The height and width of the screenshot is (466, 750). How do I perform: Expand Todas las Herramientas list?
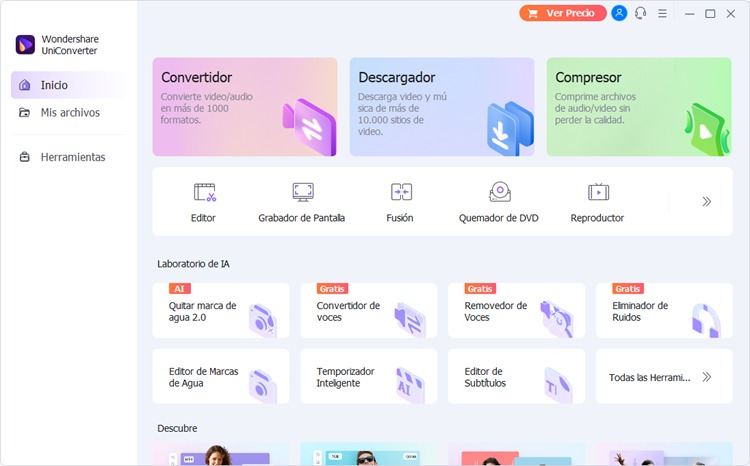tap(664, 377)
